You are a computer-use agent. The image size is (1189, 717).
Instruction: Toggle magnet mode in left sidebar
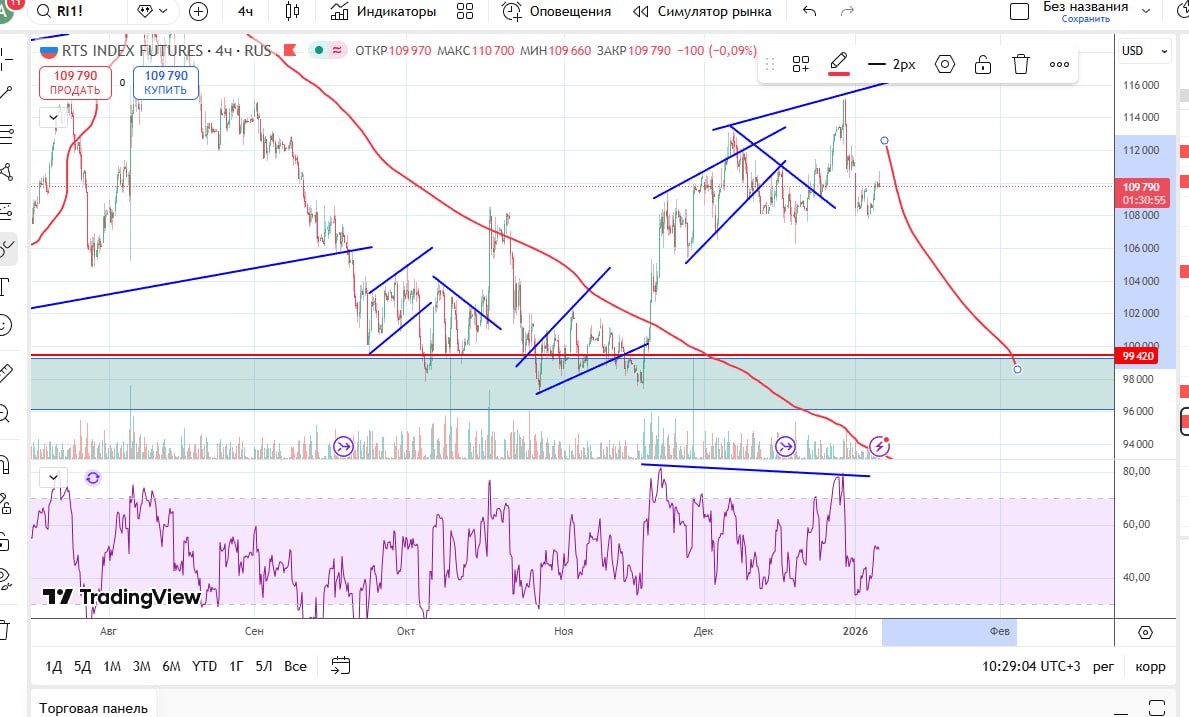click(6, 464)
